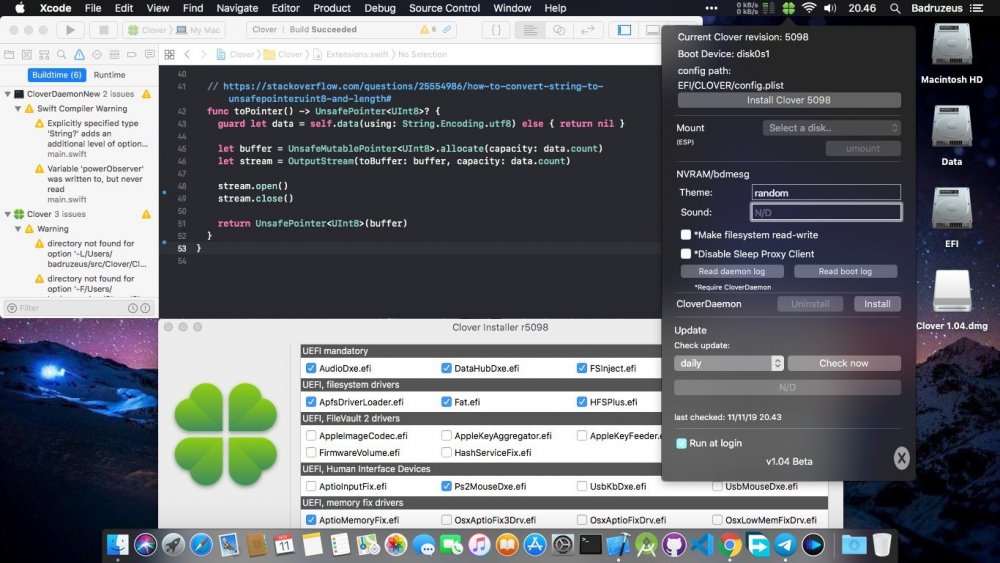This screenshot has height=563, width=1000.
Task: Click the warning count badge in activity bar
Action: click(428, 29)
